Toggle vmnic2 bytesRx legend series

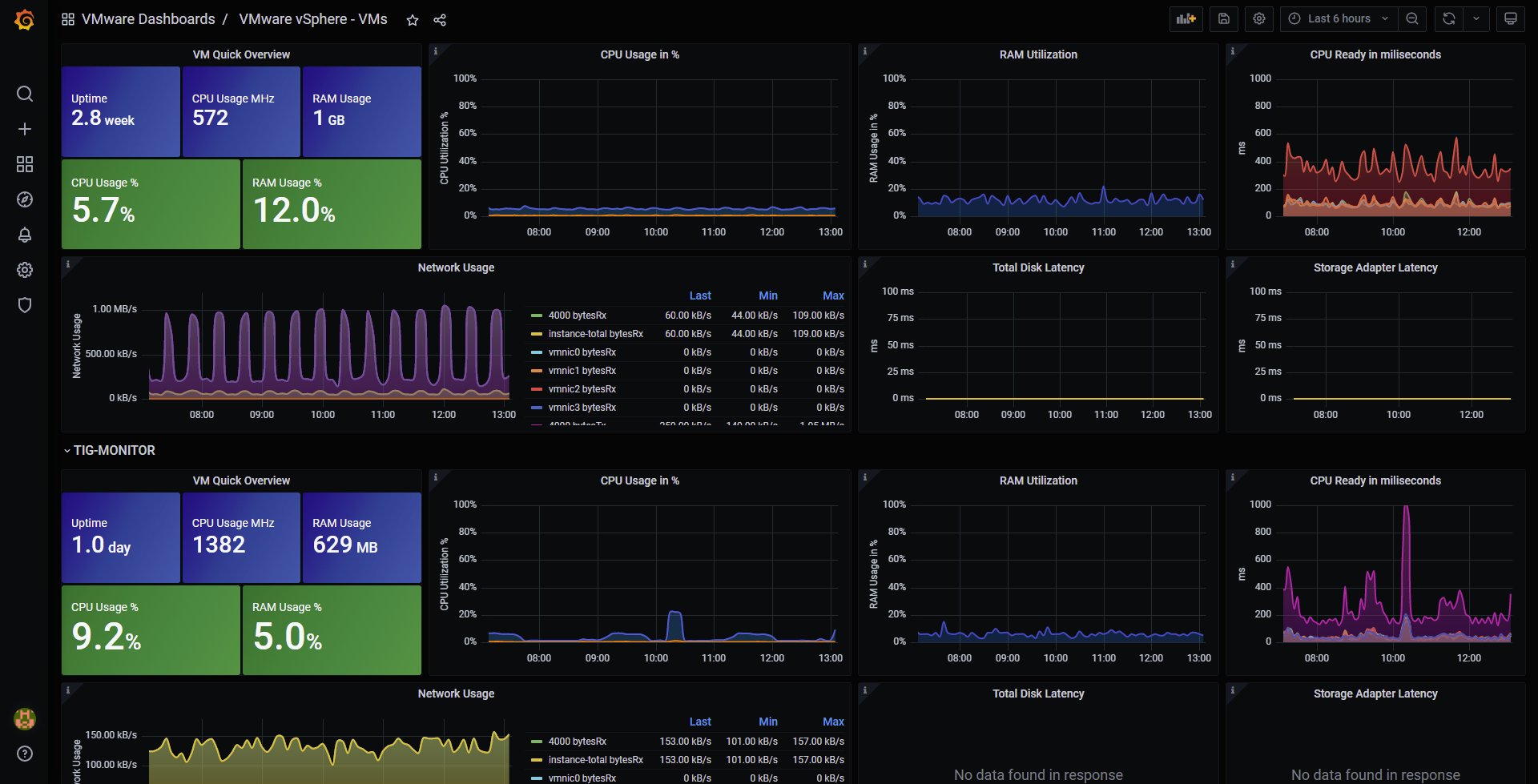582,389
